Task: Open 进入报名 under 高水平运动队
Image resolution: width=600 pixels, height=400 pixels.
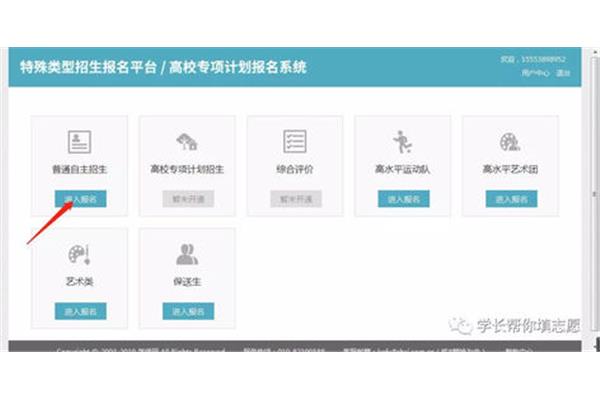Action: [x=404, y=199]
